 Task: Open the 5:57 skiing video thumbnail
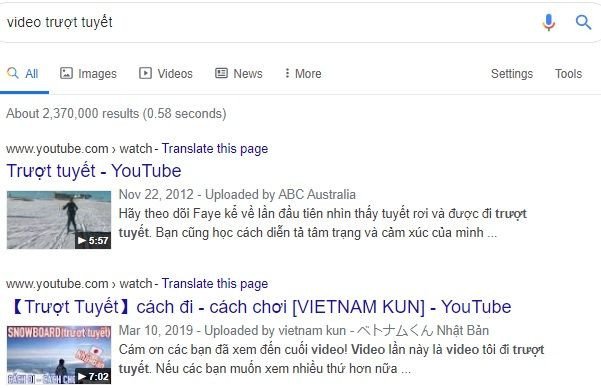(x=59, y=220)
